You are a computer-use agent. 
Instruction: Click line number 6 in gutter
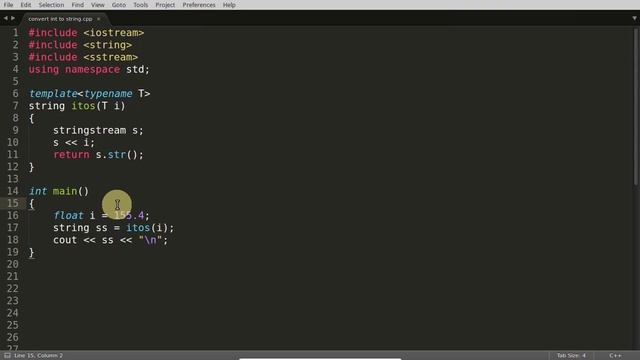point(15,93)
